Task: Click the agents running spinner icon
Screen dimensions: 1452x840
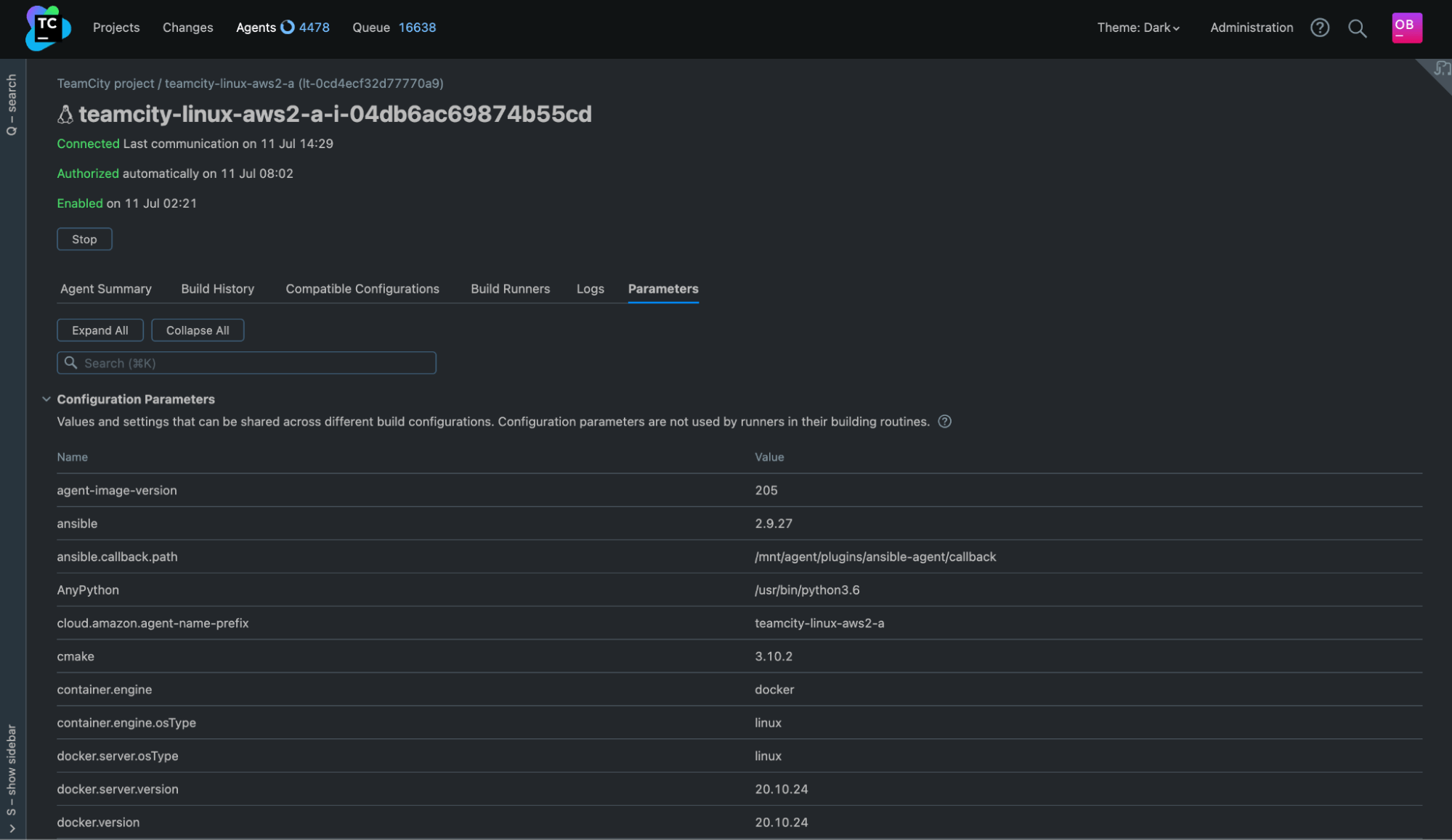Action: pyautogui.click(x=288, y=27)
